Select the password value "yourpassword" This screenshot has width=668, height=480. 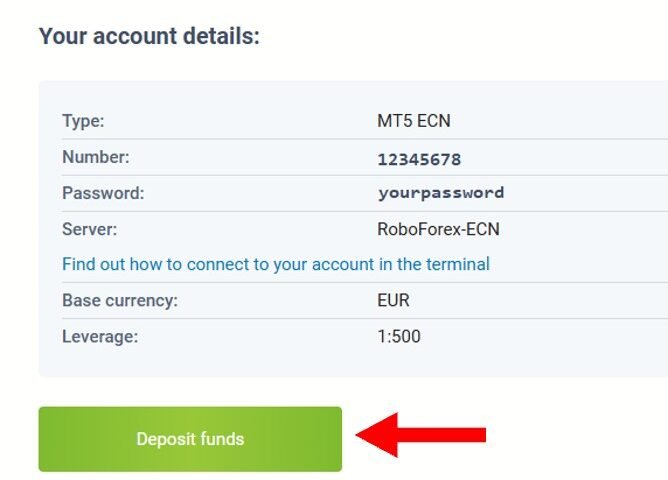[x=440, y=193]
